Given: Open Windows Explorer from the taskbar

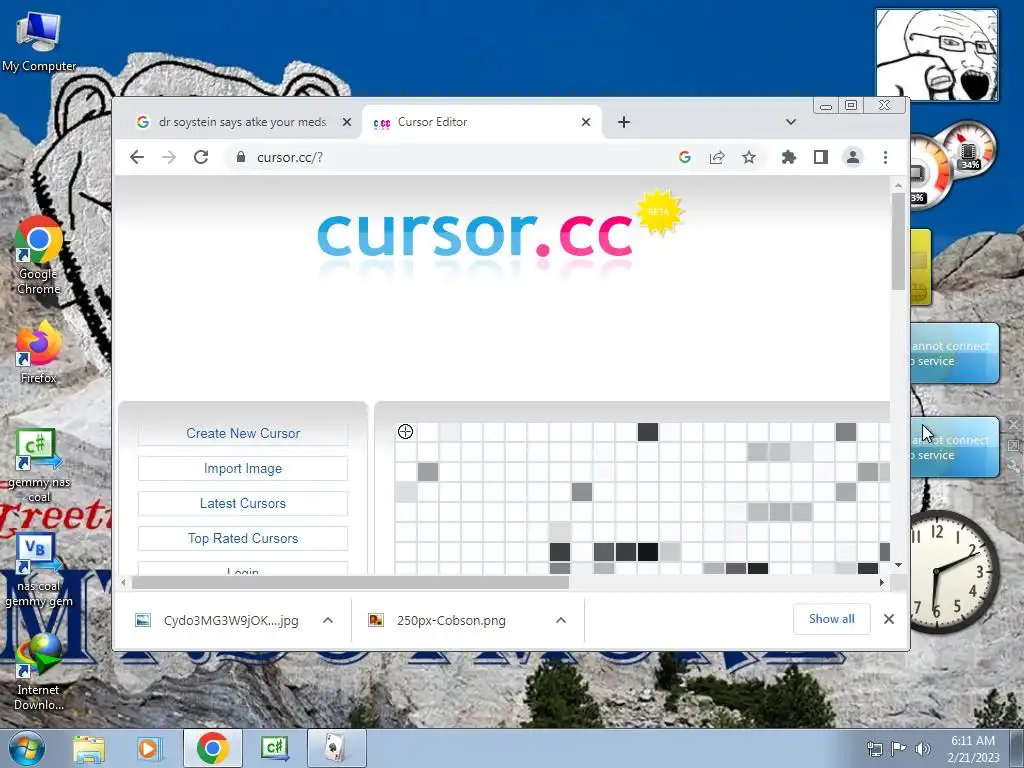Looking at the screenshot, I should pos(89,748).
